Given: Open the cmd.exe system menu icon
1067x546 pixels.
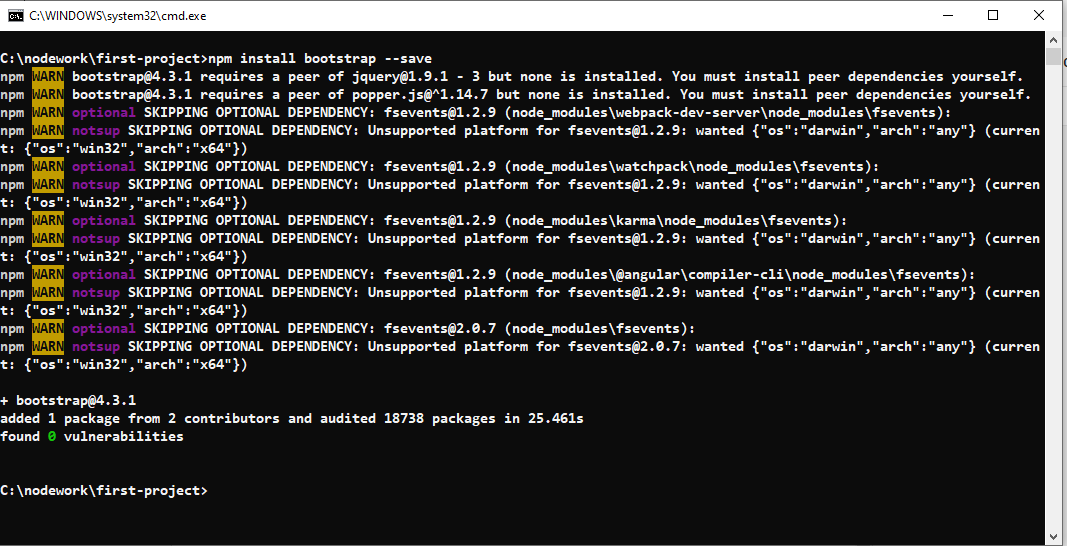Looking at the screenshot, I should pos(14,16).
